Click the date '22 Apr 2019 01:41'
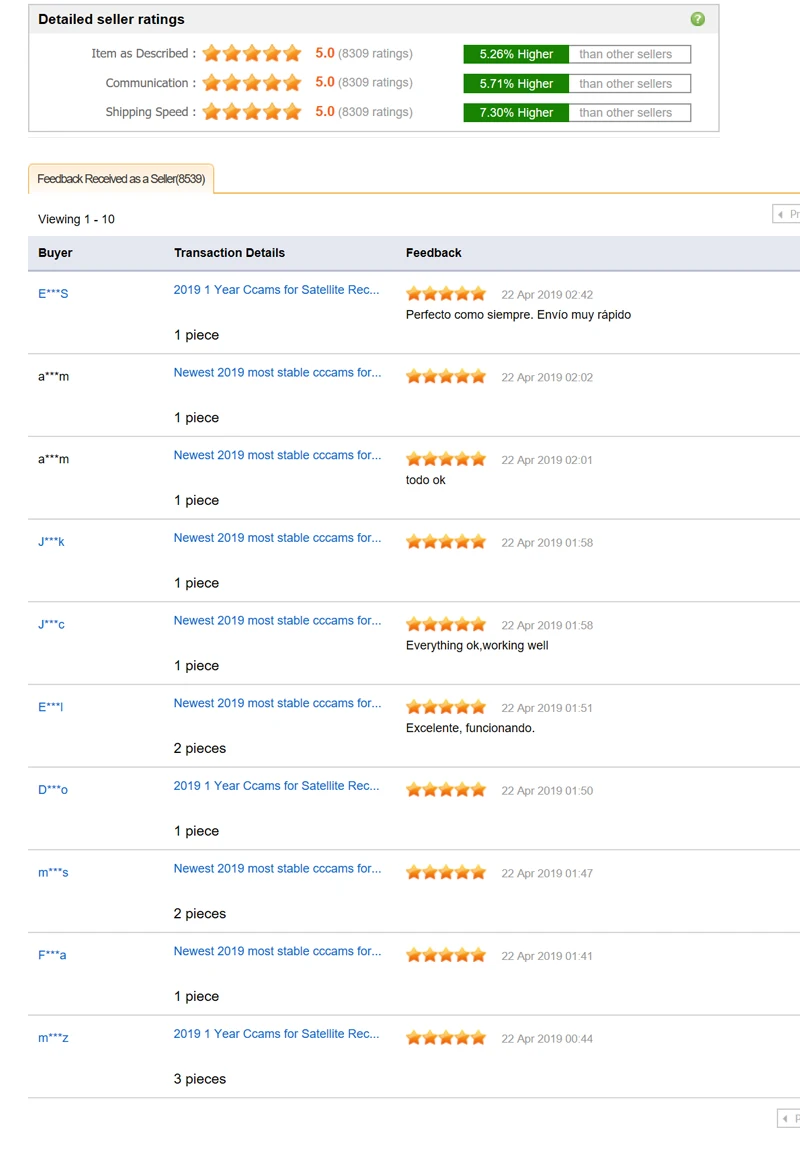This screenshot has height=1149, width=800. [x=547, y=956]
